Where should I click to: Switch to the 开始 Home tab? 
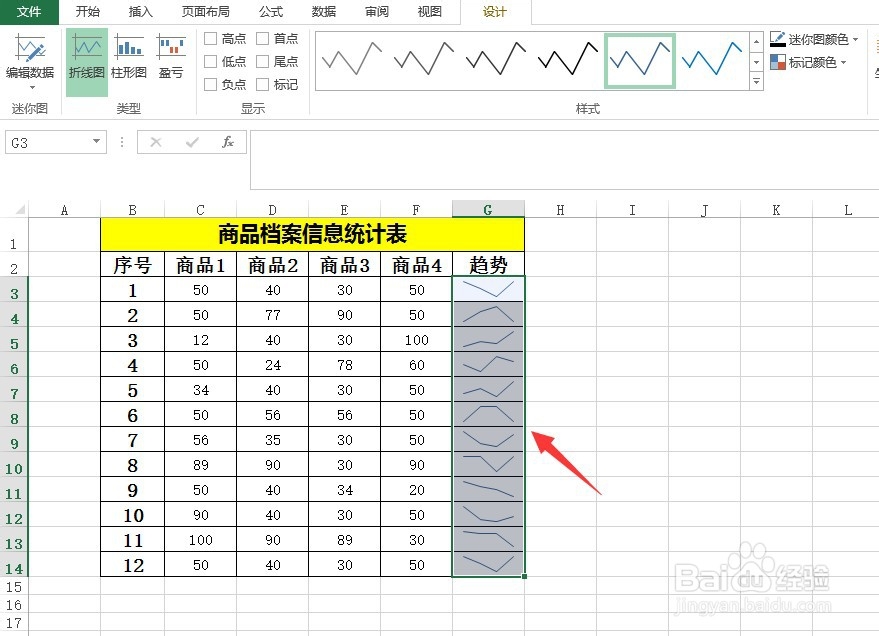(87, 12)
